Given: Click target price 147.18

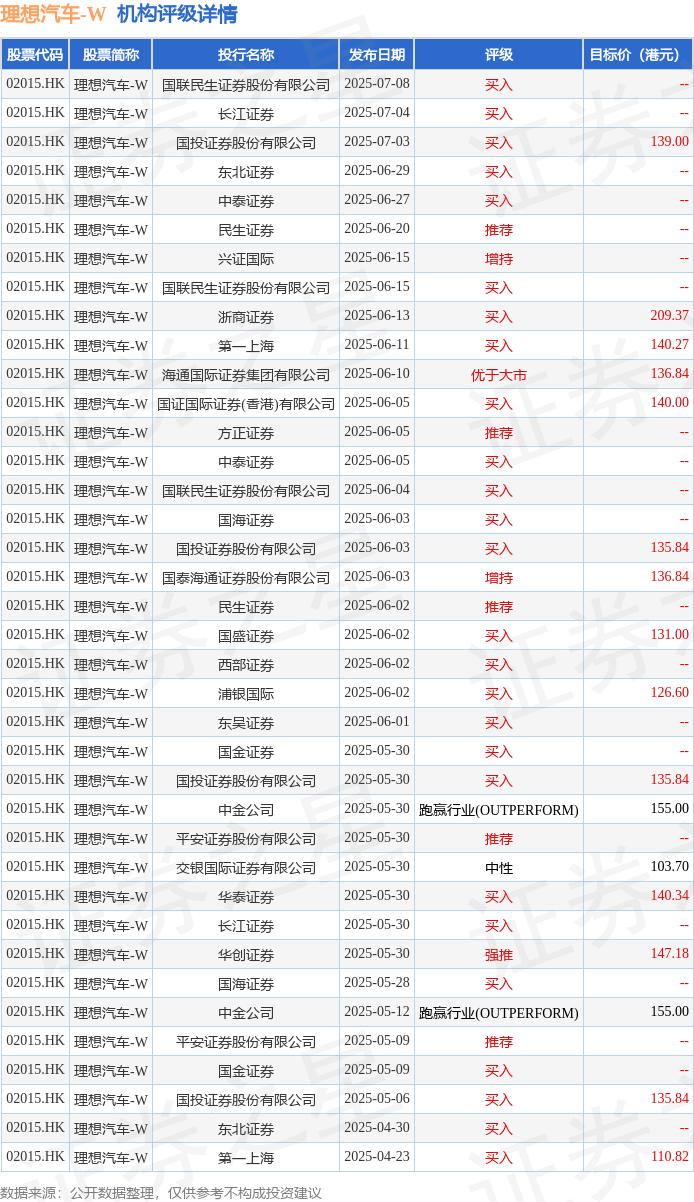Looking at the screenshot, I should click(669, 954).
